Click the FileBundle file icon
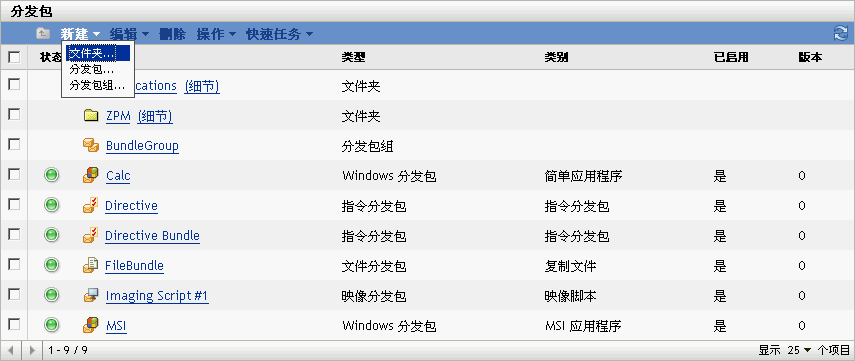 [x=91, y=266]
